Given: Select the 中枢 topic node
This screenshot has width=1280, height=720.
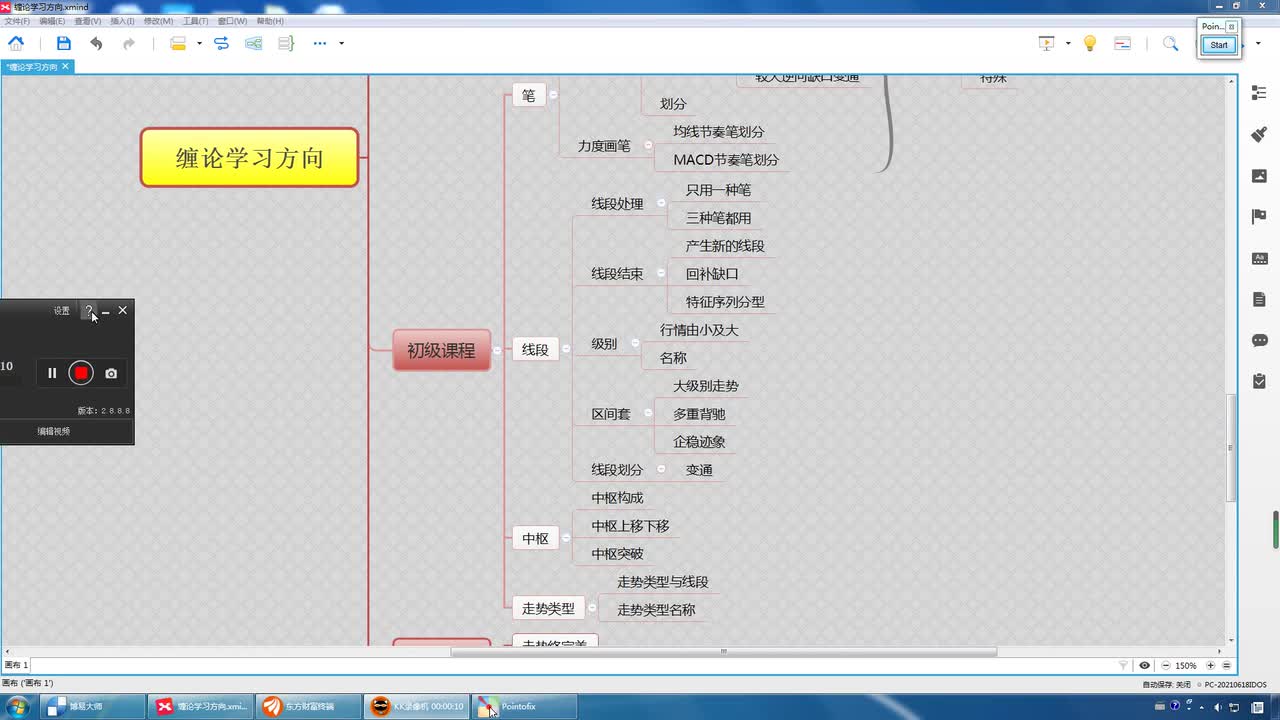Looking at the screenshot, I should (535, 538).
